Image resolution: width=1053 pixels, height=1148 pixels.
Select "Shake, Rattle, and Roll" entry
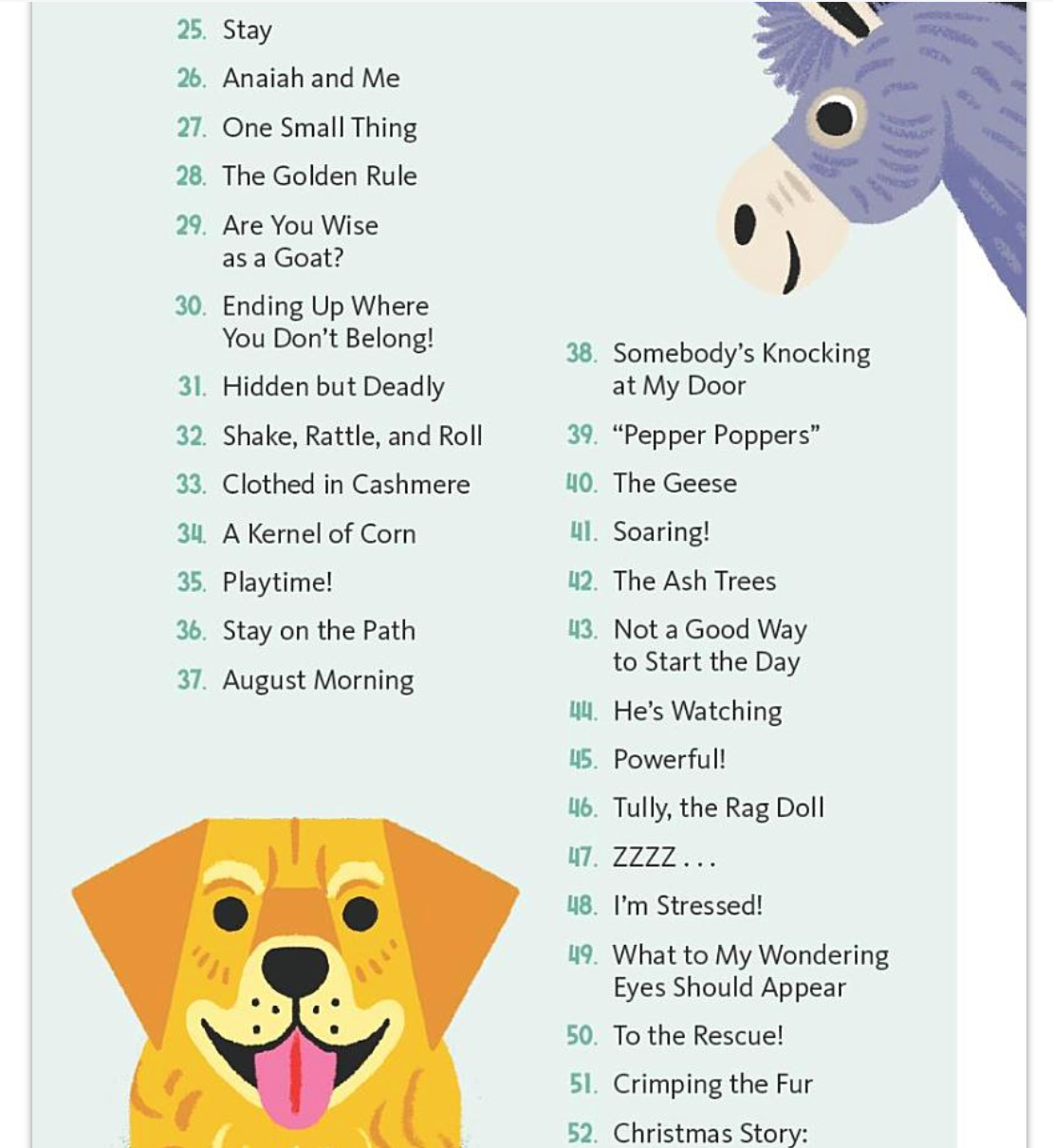tap(352, 436)
